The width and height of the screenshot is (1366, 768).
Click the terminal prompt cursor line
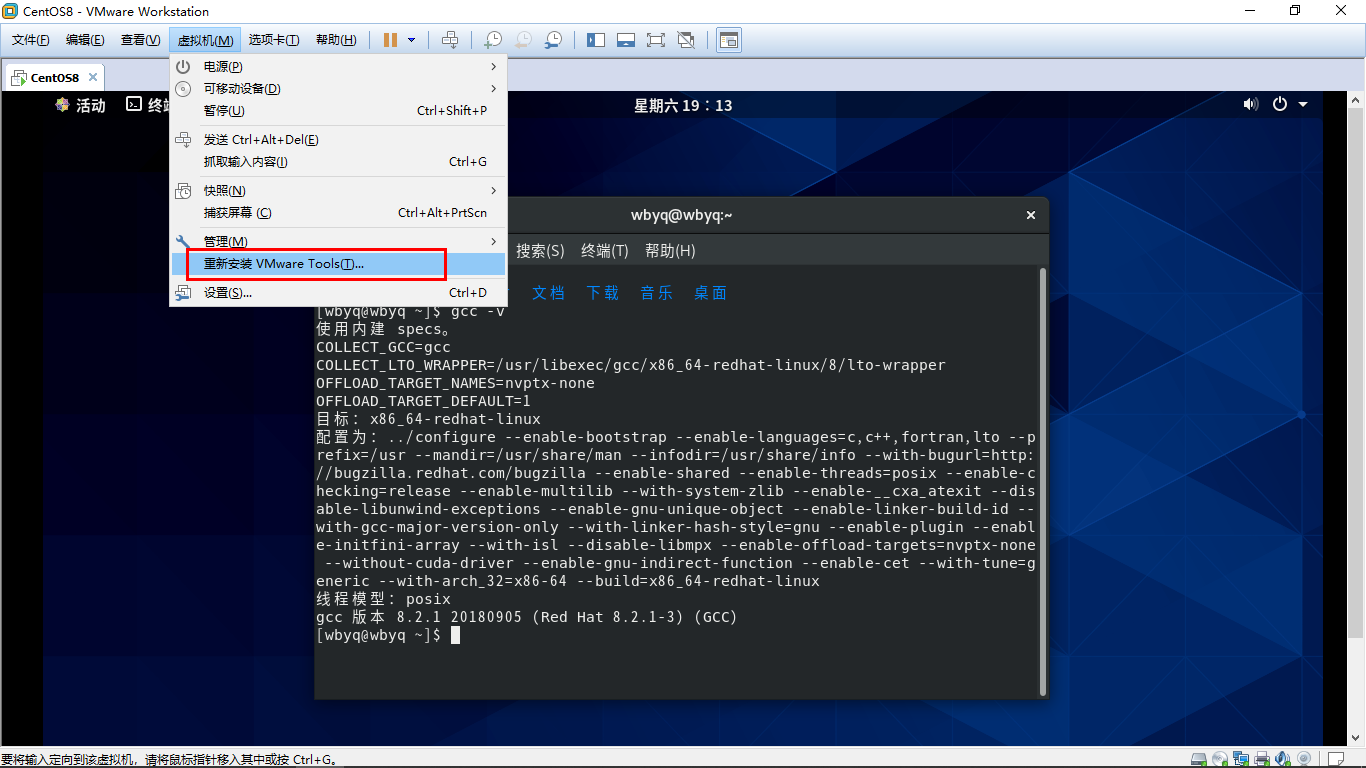388,635
